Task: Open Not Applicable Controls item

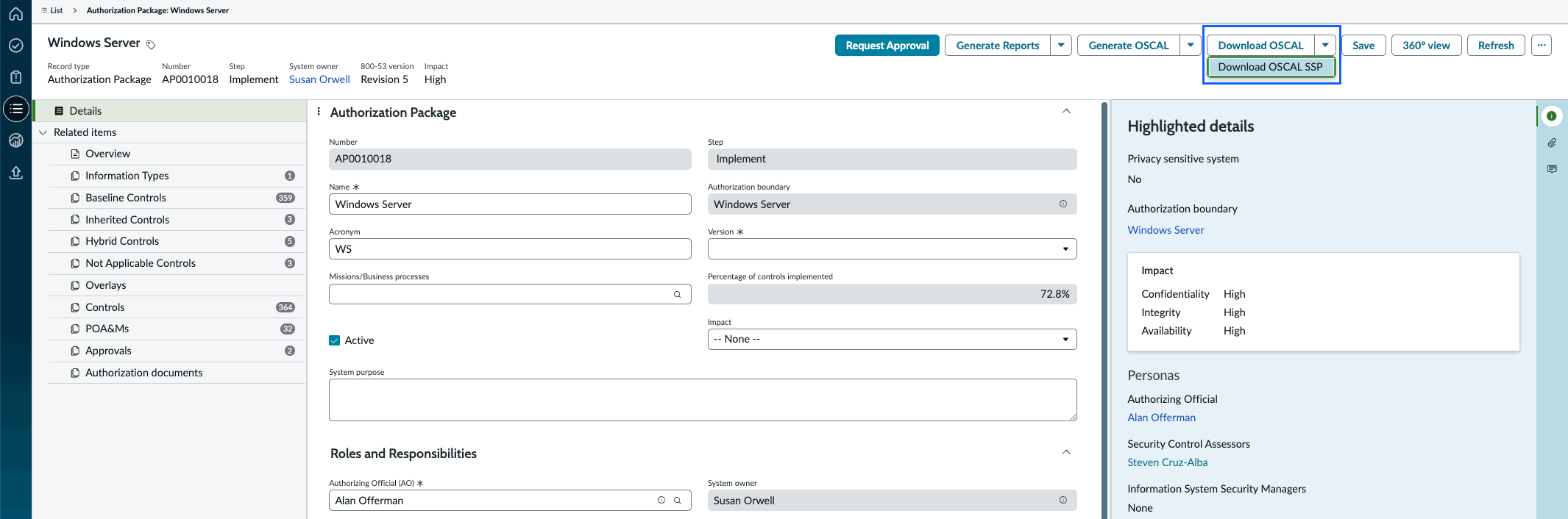Action: (177, 263)
